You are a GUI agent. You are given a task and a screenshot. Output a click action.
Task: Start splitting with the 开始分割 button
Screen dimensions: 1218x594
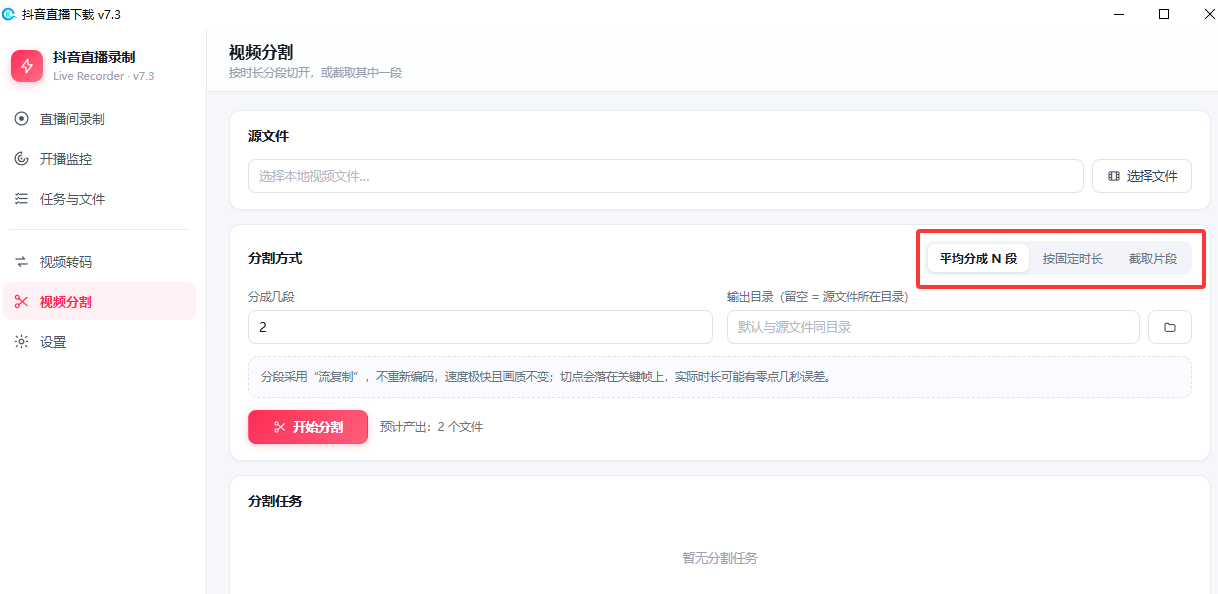(308, 427)
